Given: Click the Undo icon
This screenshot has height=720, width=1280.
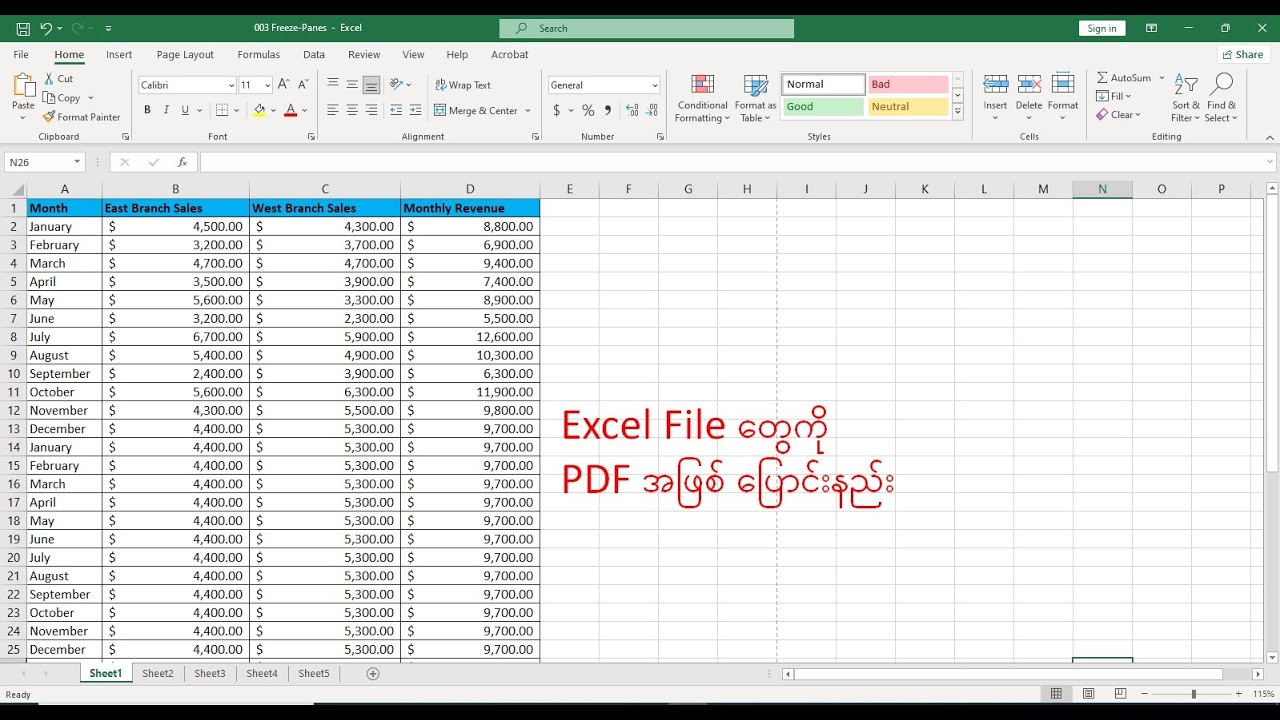Looking at the screenshot, I should click(46, 28).
